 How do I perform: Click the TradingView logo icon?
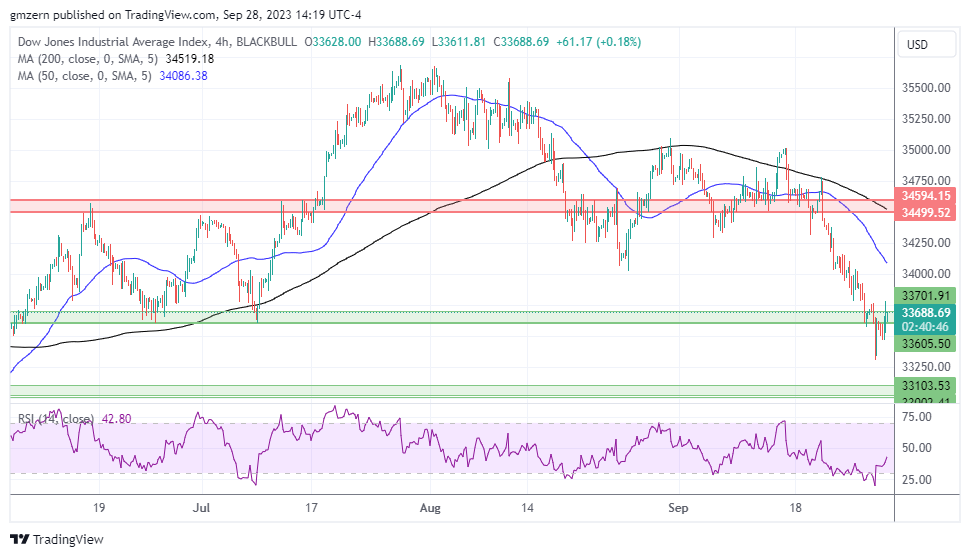tap(22, 539)
